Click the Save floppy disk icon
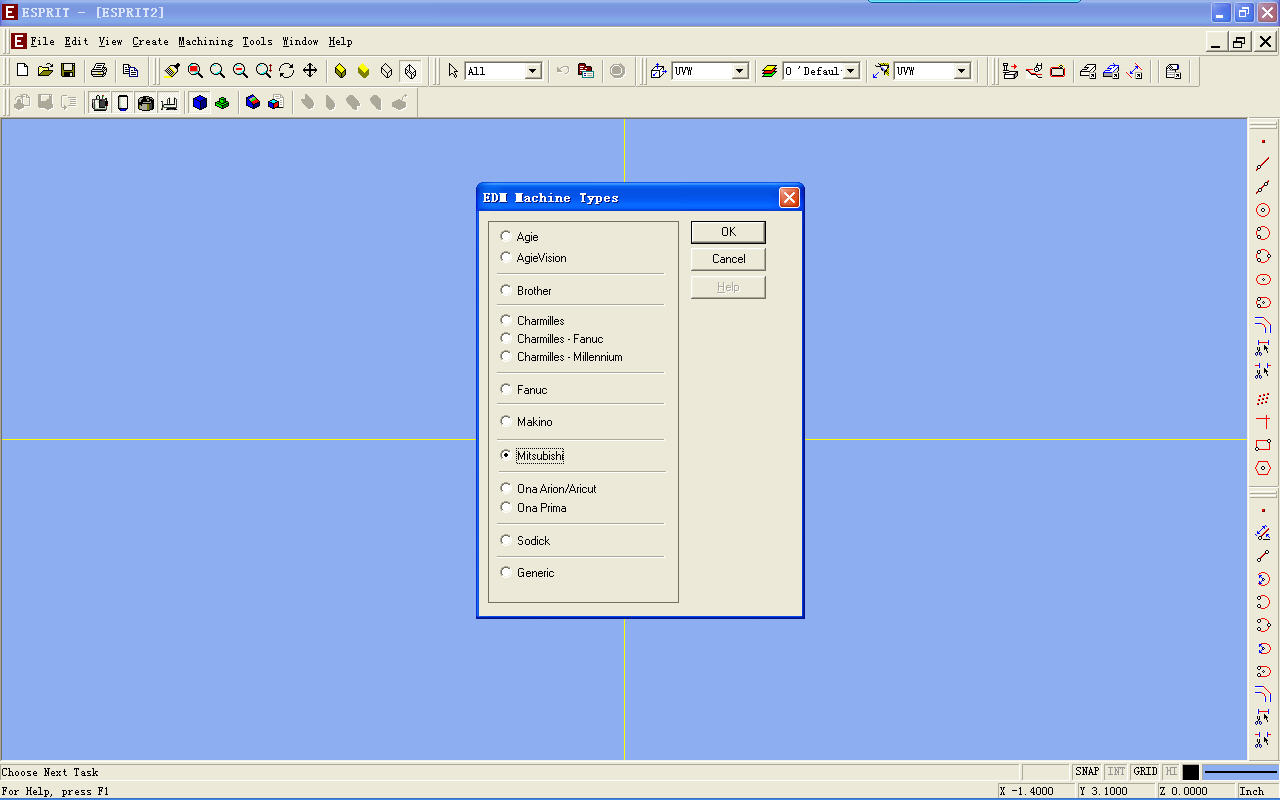This screenshot has width=1280, height=800. click(x=68, y=71)
